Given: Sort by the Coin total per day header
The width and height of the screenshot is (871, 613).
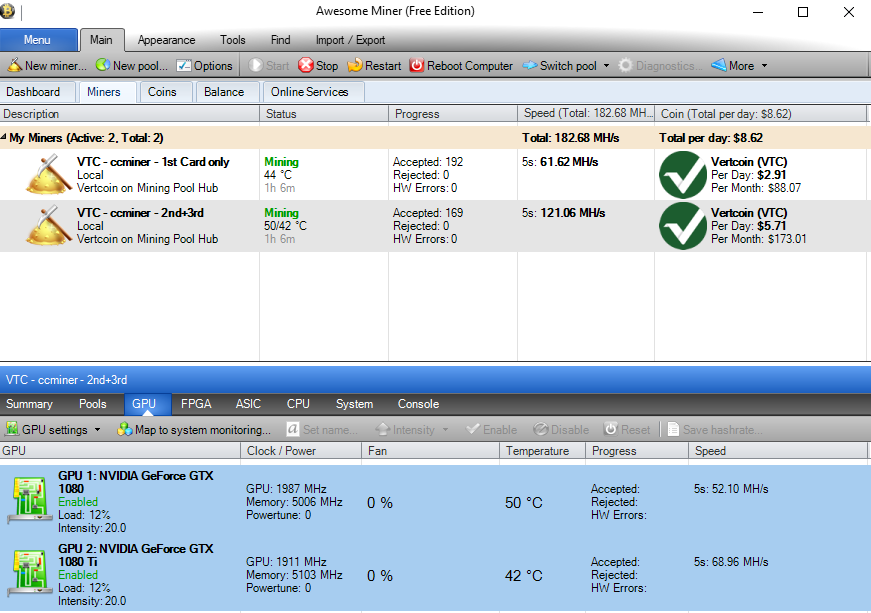Looking at the screenshot, I should [x=760, y=114].
